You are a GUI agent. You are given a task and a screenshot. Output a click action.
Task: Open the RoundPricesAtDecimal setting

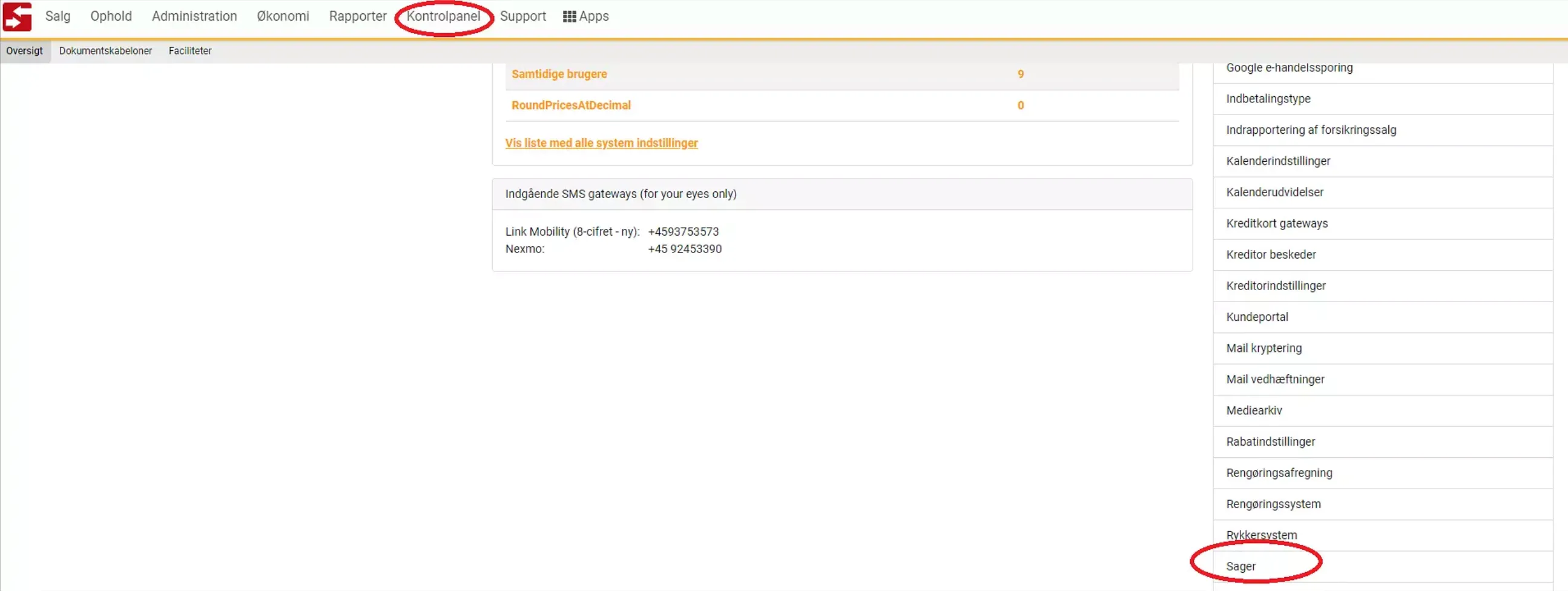[x=570, y=105]
